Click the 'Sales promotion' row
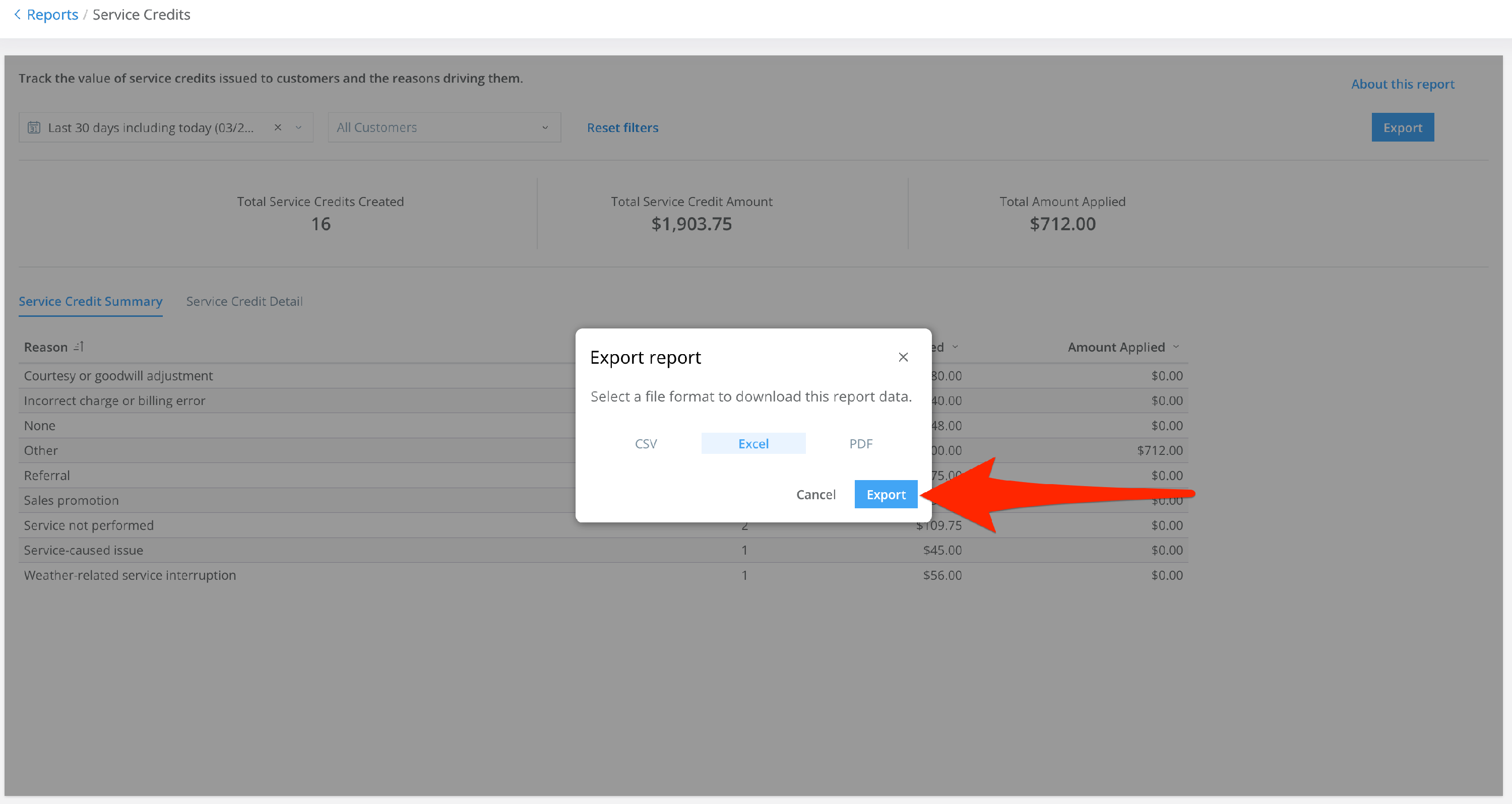The image size is (1512, 804). [603, 501]
